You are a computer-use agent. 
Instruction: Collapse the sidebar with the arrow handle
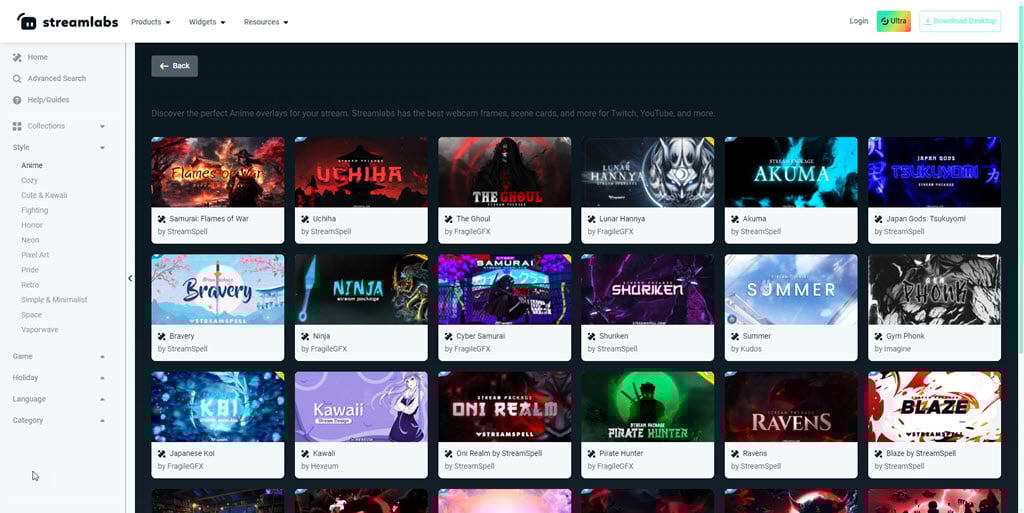(130, 278)
